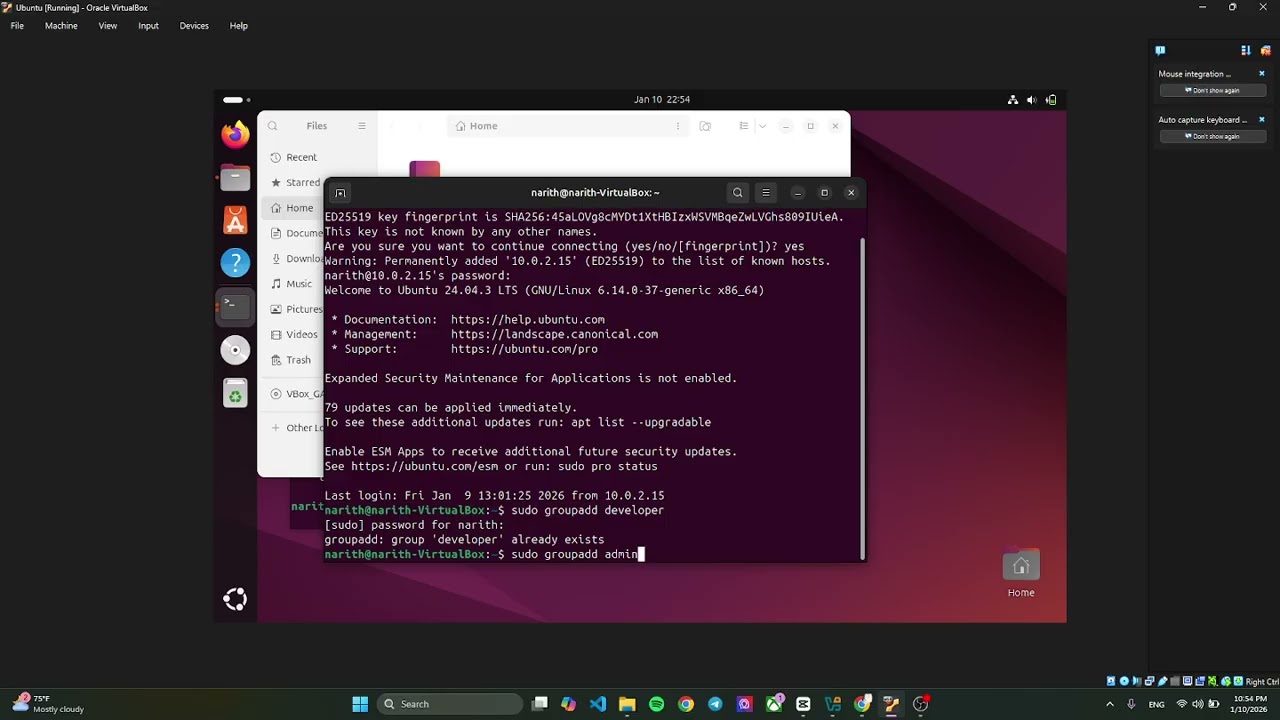Open the Input menu in VirtualBox
Image resolution: width=1280 pixels, height=720 pixels.
click(148, 26)
